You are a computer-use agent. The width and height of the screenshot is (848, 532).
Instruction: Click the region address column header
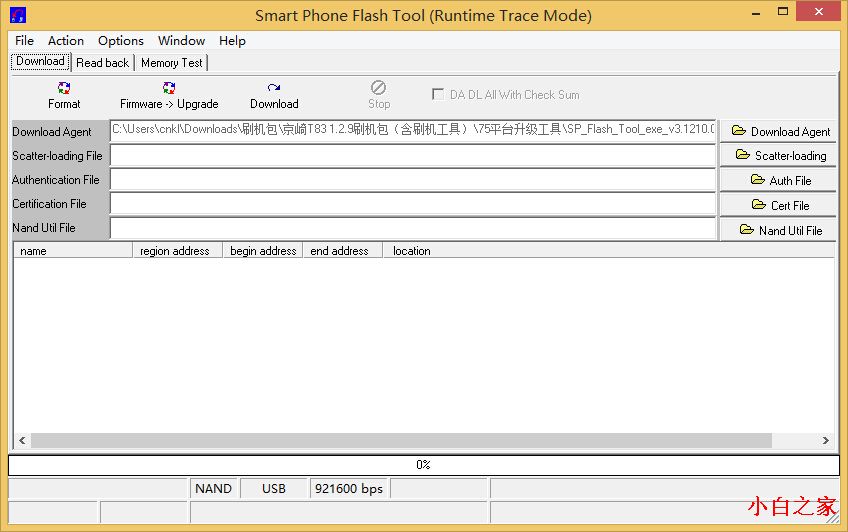177,251
